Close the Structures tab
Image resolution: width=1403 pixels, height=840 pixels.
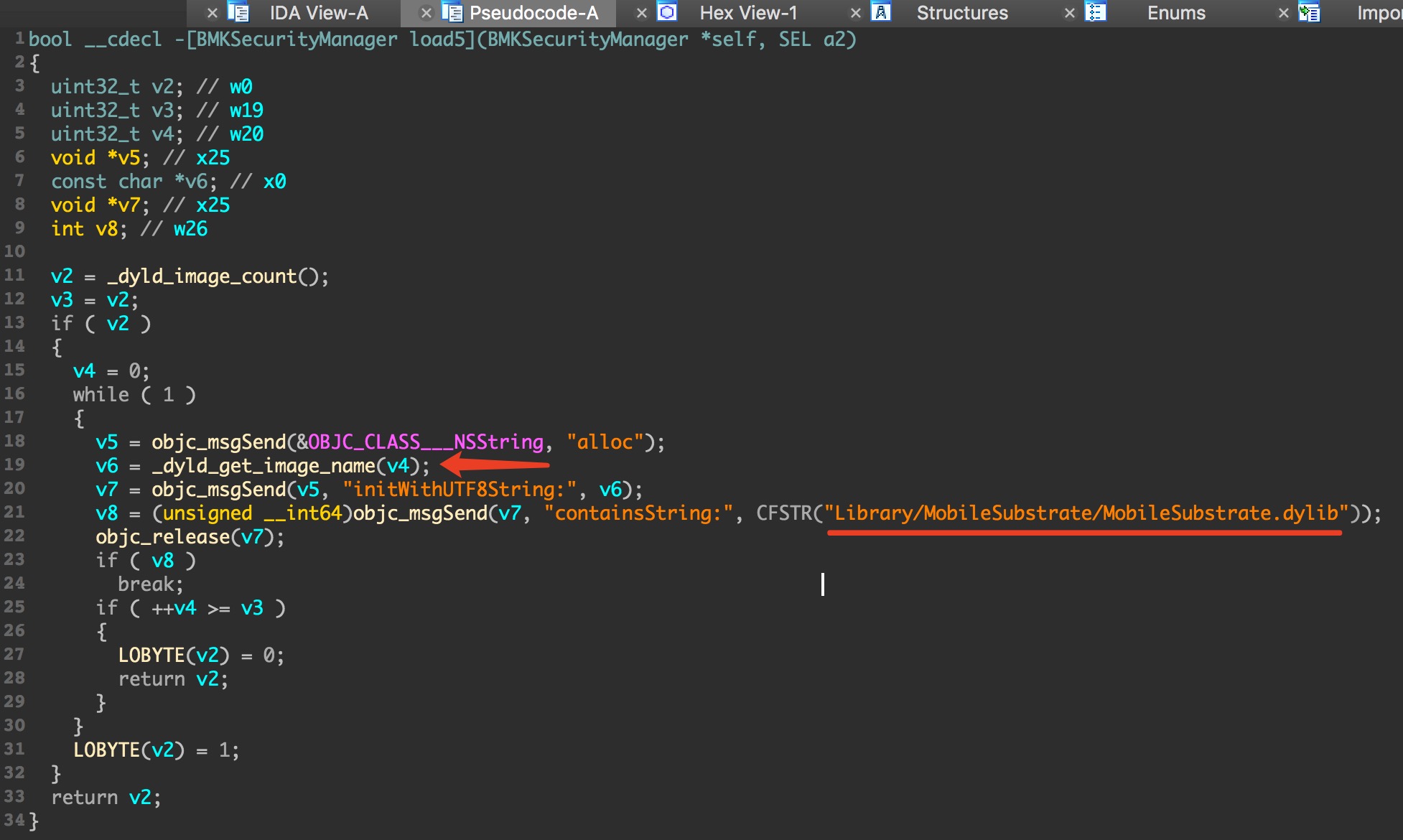click(x=855, y=13)
